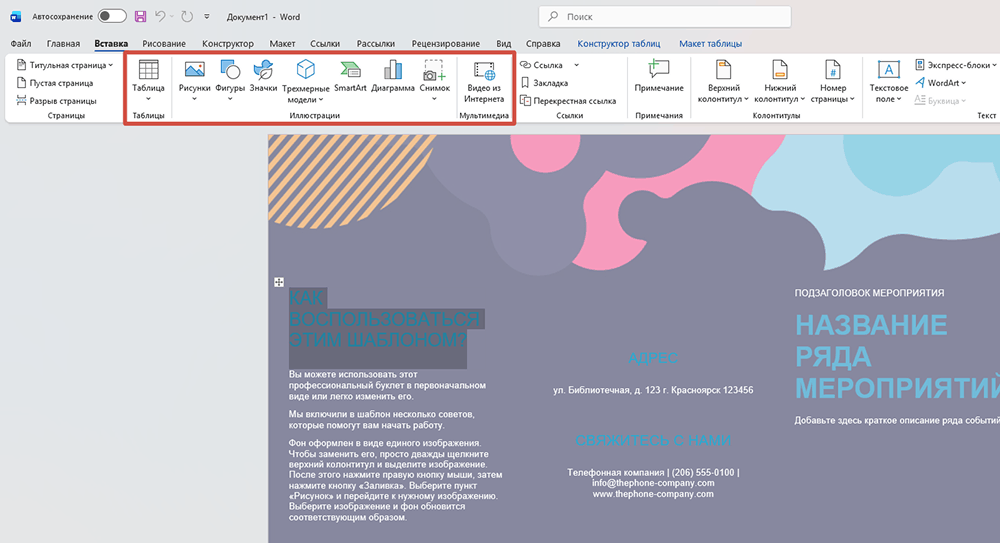The height and width of the screenshot is (543, 1000).
Task: Click the Undo arrow icon
Action: [x=160, y=17]
